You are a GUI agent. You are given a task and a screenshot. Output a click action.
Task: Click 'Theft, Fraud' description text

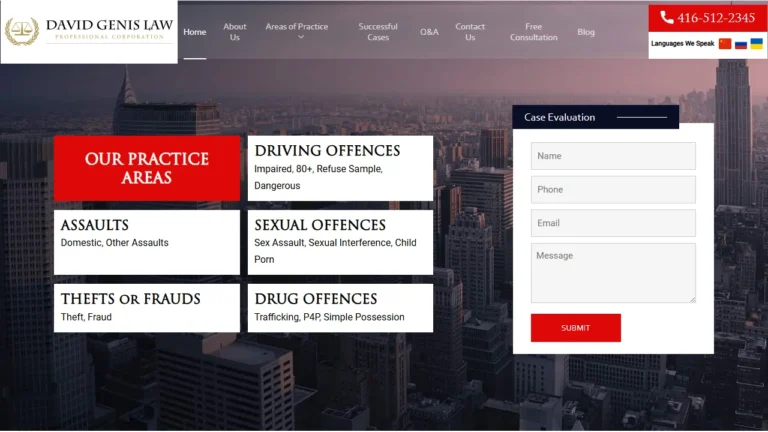[86, 317]
